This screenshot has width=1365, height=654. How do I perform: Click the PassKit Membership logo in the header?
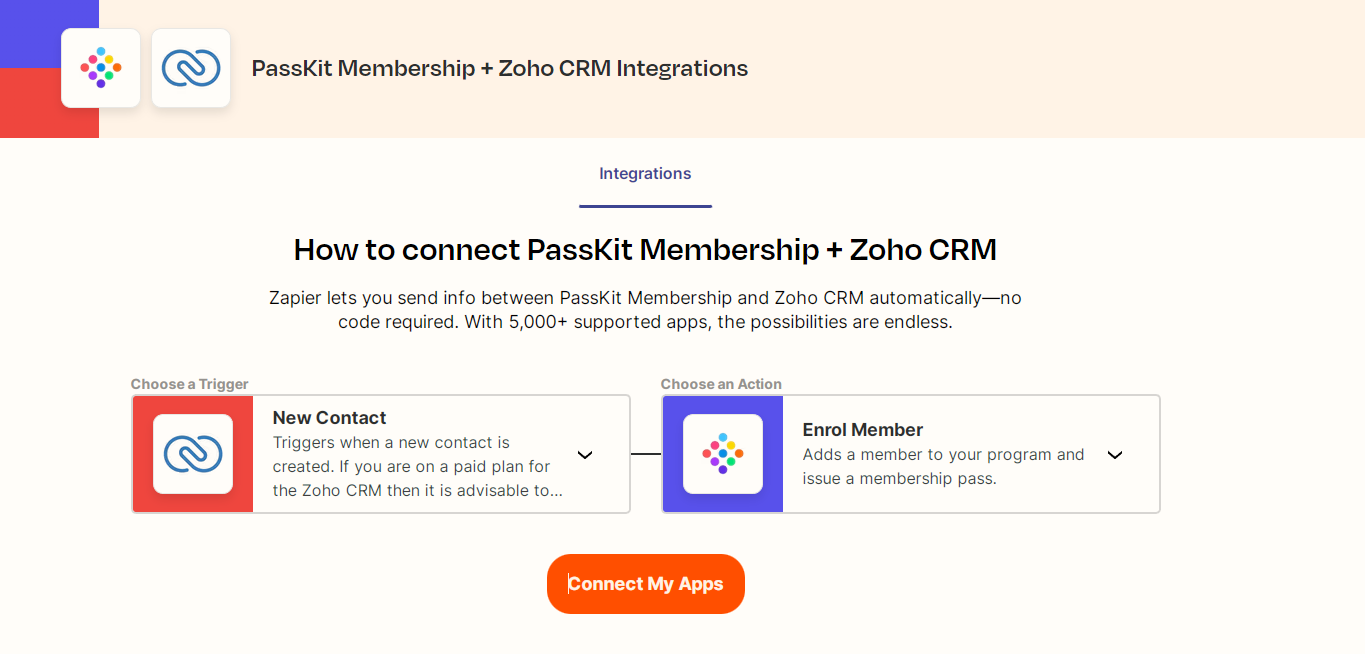click(x=101, y=68)
